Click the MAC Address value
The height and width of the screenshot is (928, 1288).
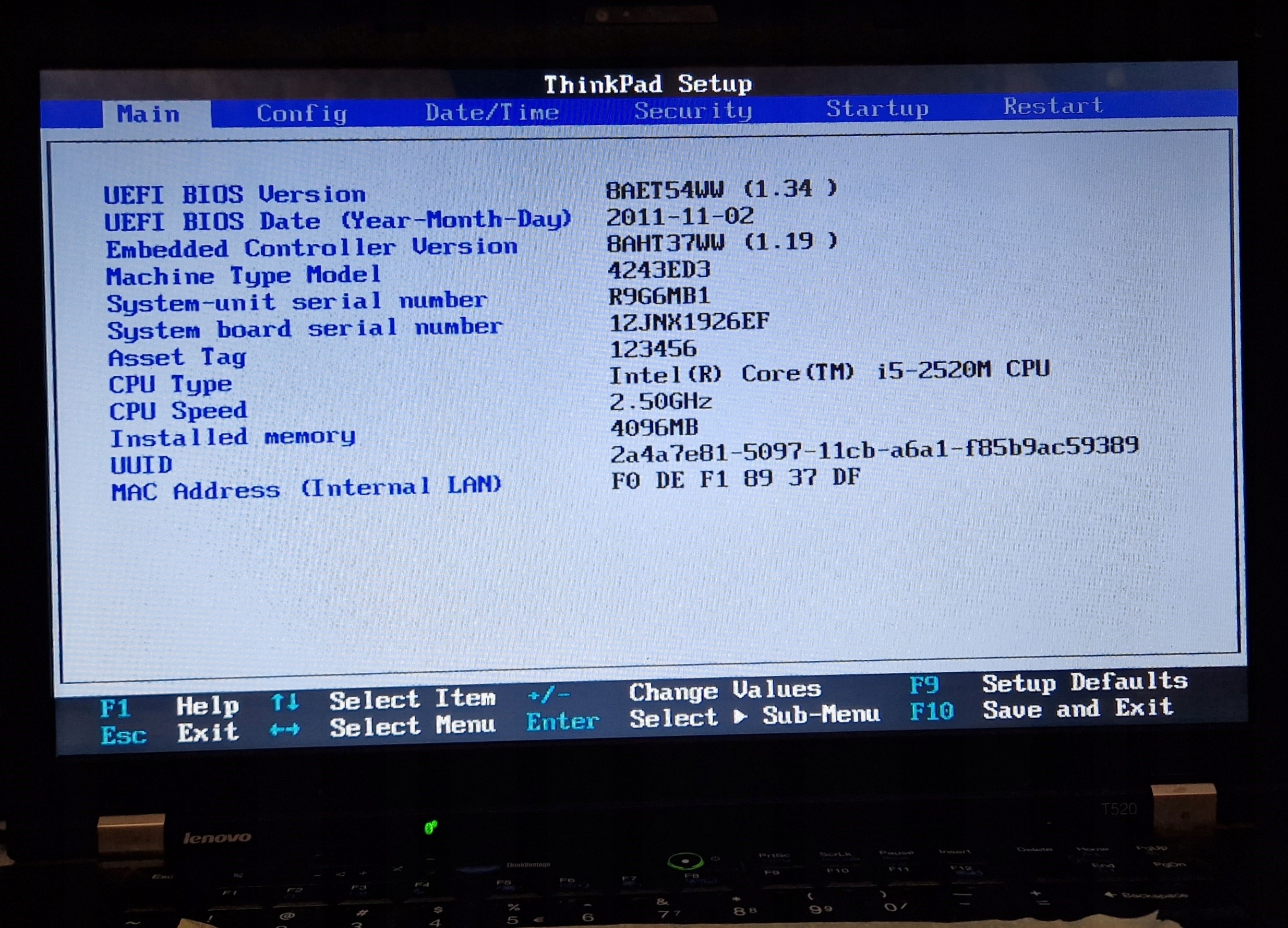pos(736,479)
